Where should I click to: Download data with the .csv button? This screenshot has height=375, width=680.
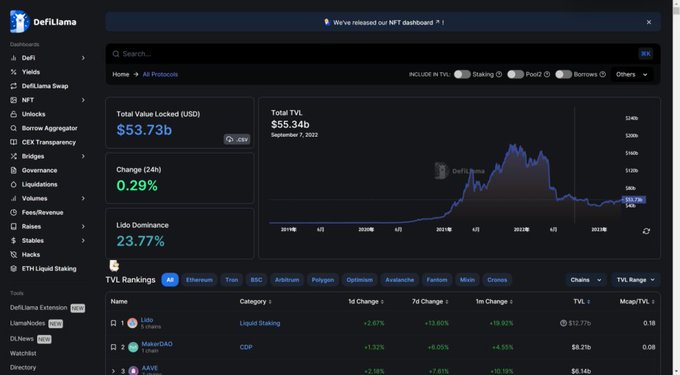(237, 139)
